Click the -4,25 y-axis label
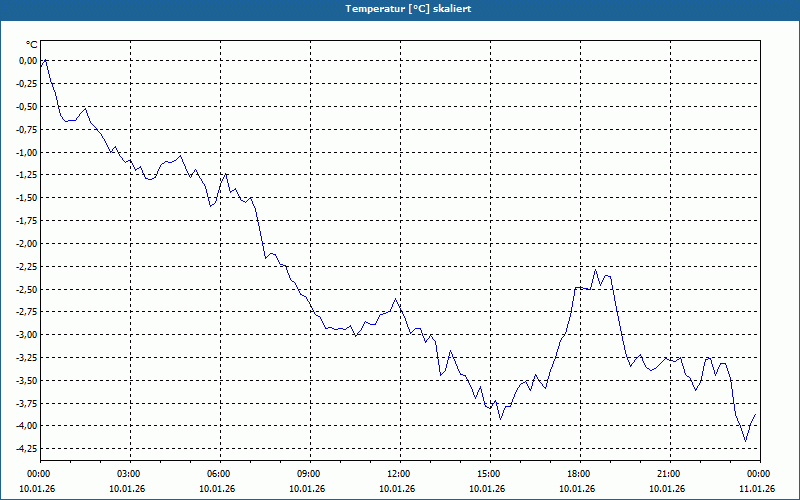Screen dimensions: 800x500 27,449
